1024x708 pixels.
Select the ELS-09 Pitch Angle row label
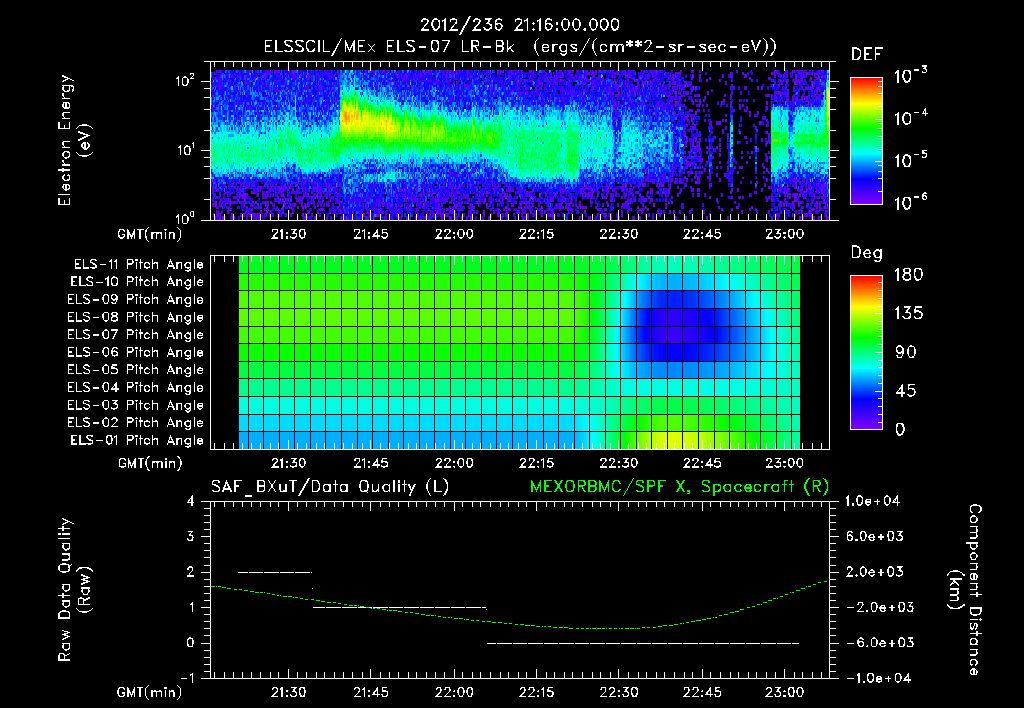[x=135, y=300]
